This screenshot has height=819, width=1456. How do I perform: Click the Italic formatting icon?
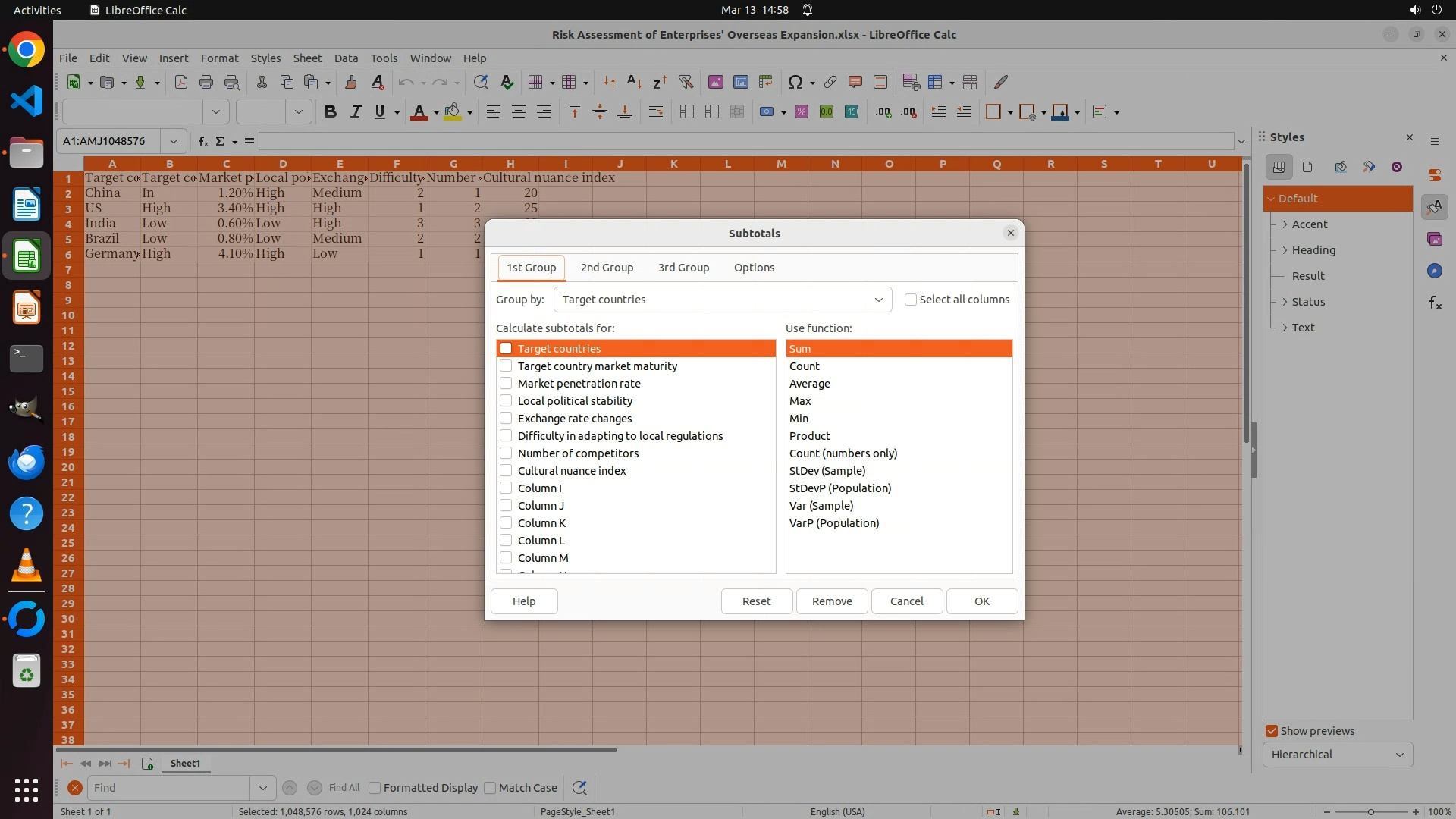pyautogui.click(x=355, y=112)
